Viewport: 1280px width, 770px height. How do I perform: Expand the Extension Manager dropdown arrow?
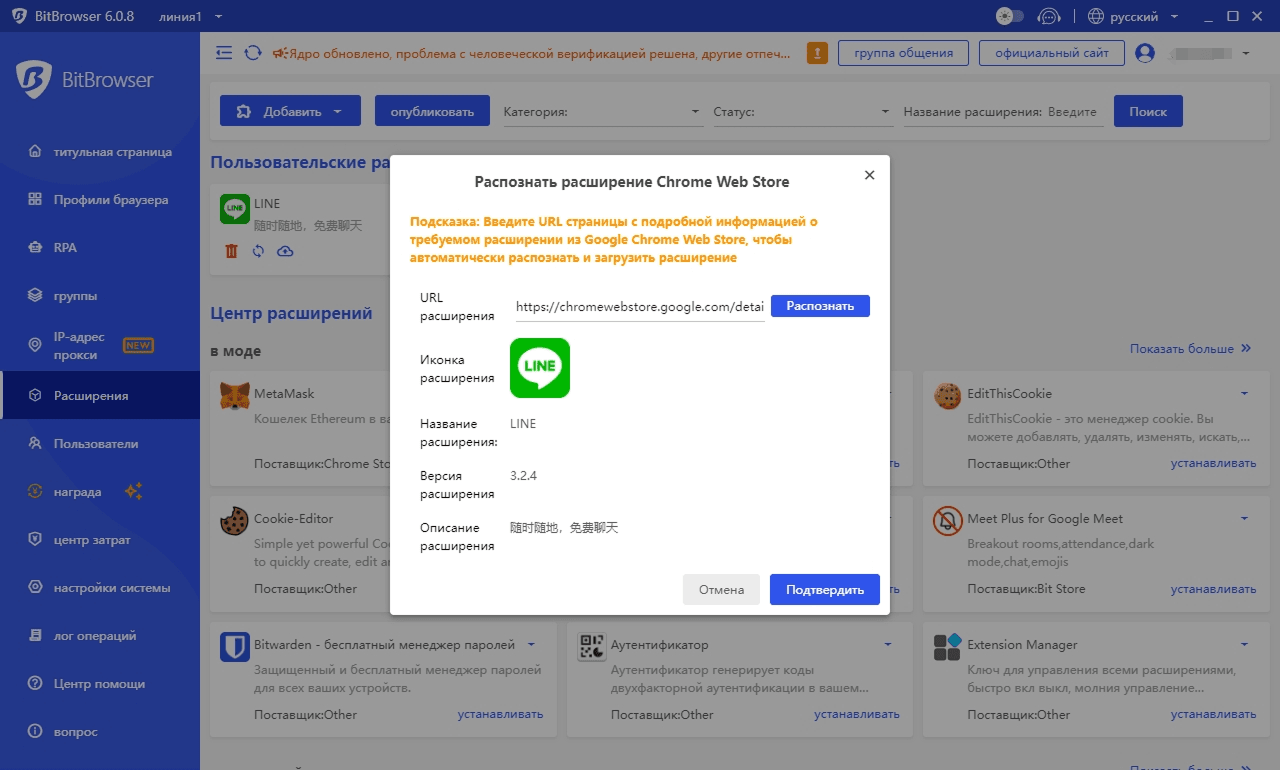point(1245,644)
